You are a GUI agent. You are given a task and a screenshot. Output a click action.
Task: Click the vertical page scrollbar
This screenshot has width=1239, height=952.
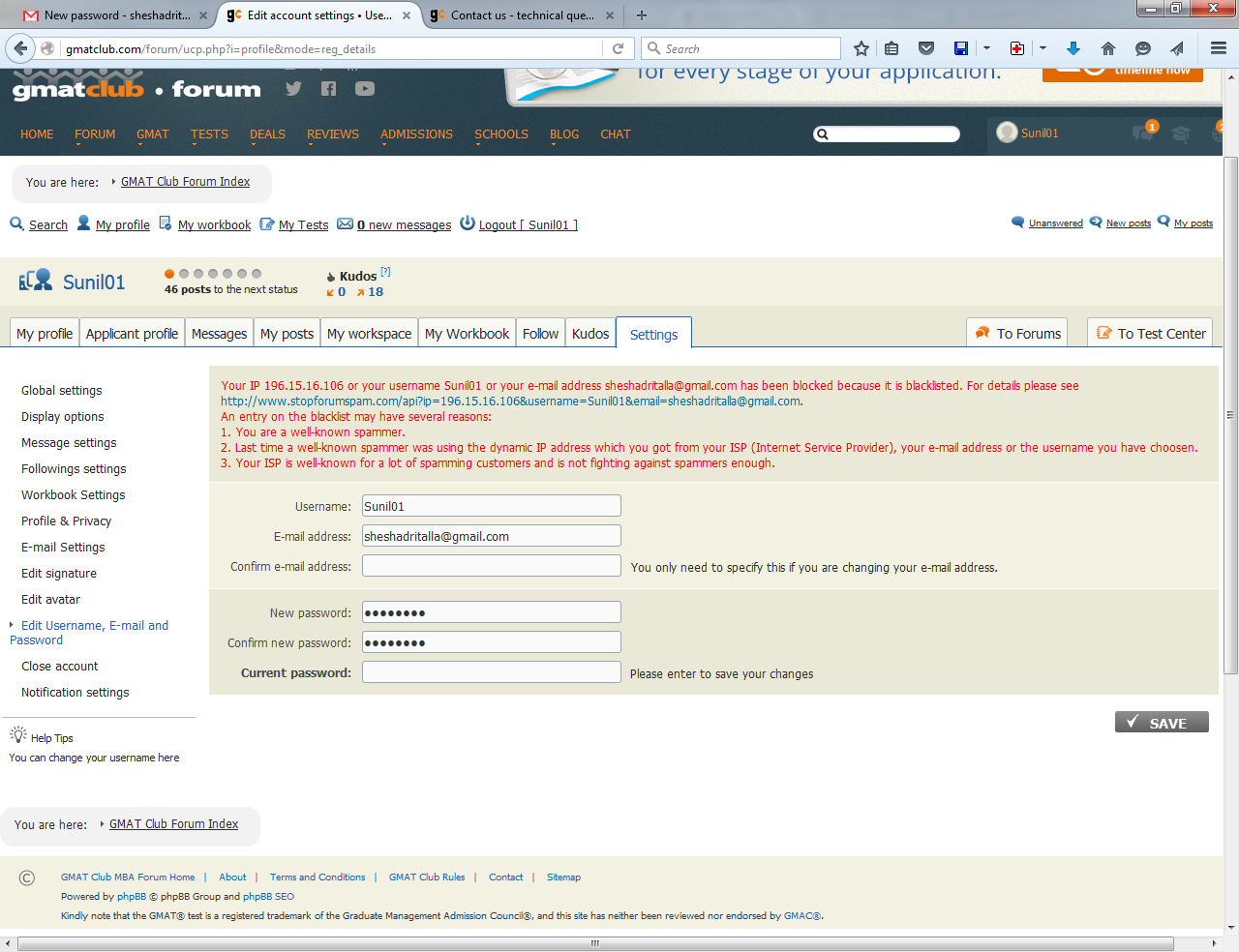(x=1231, y=416)
